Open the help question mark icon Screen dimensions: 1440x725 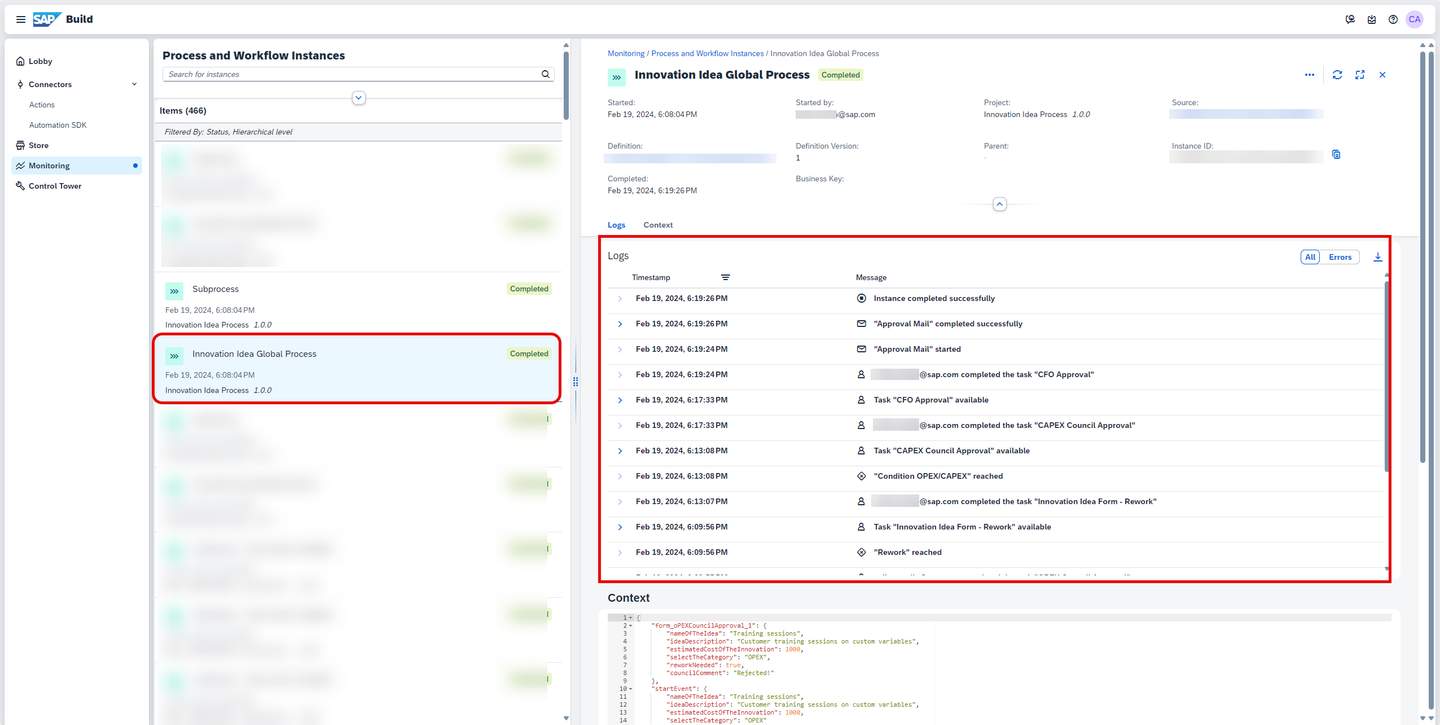pyautogui.click(x=1393, y=19)
